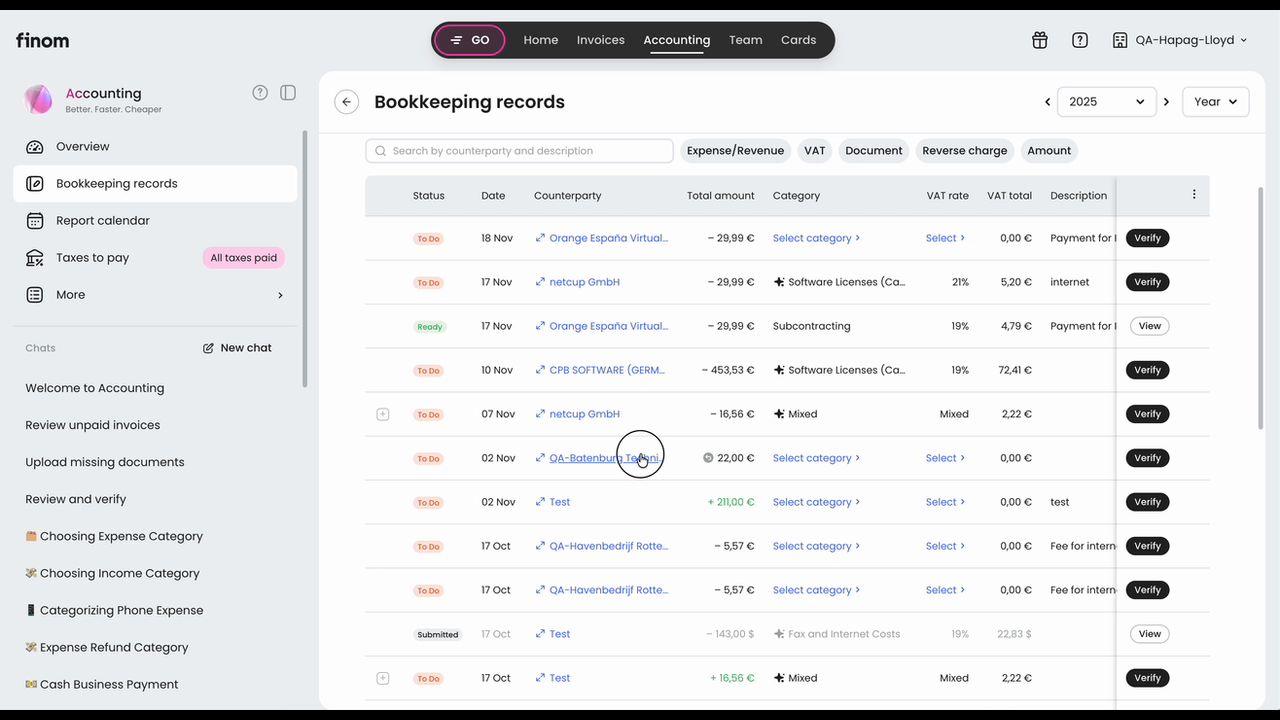Click the Expense/Revenue filter chip
This screenshot has height=720, width=1280.
(x=735, y=151)
